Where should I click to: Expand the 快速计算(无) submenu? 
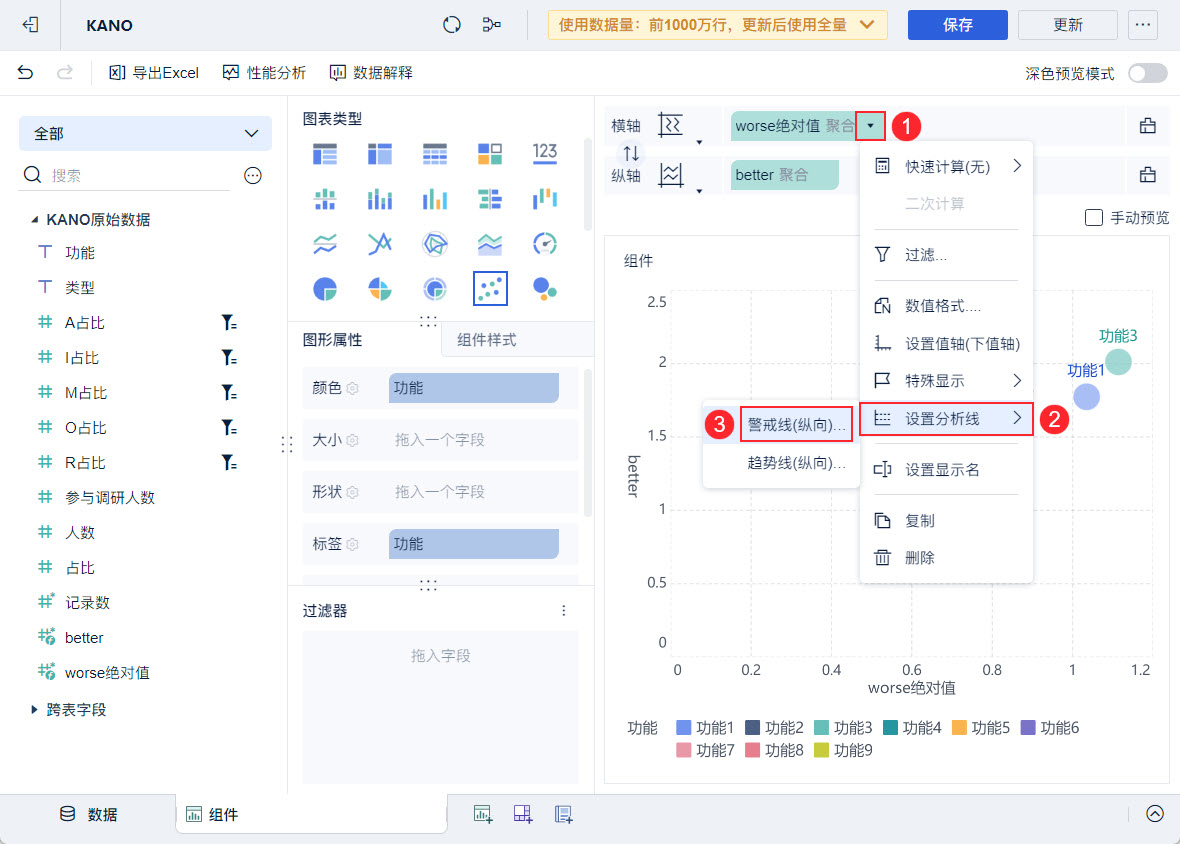click(x=1017, y=165)
